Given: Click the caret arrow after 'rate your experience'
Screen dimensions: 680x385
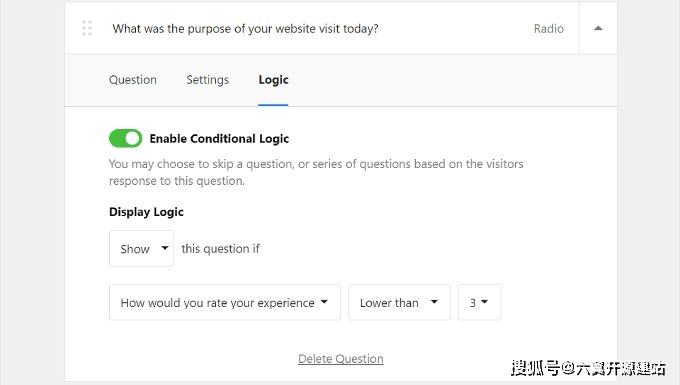Looking at the screenshot, I should click(324, 302).
